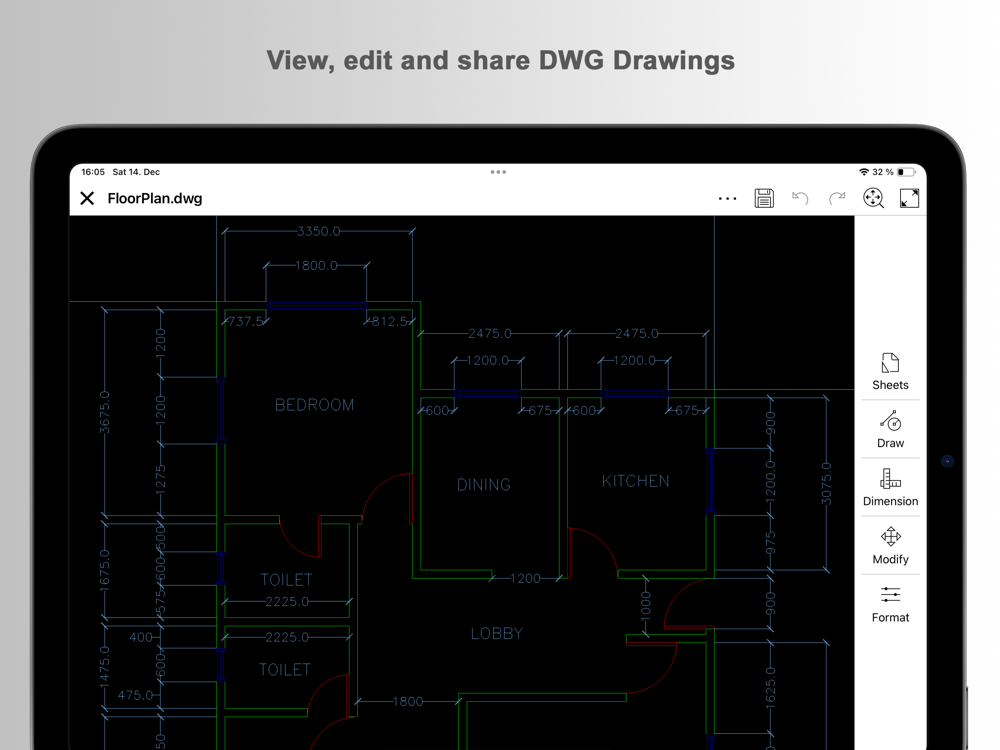Close the FloorPlan.dwg drawing
This screenshot has width=1000, height=750.
[87, 198]
